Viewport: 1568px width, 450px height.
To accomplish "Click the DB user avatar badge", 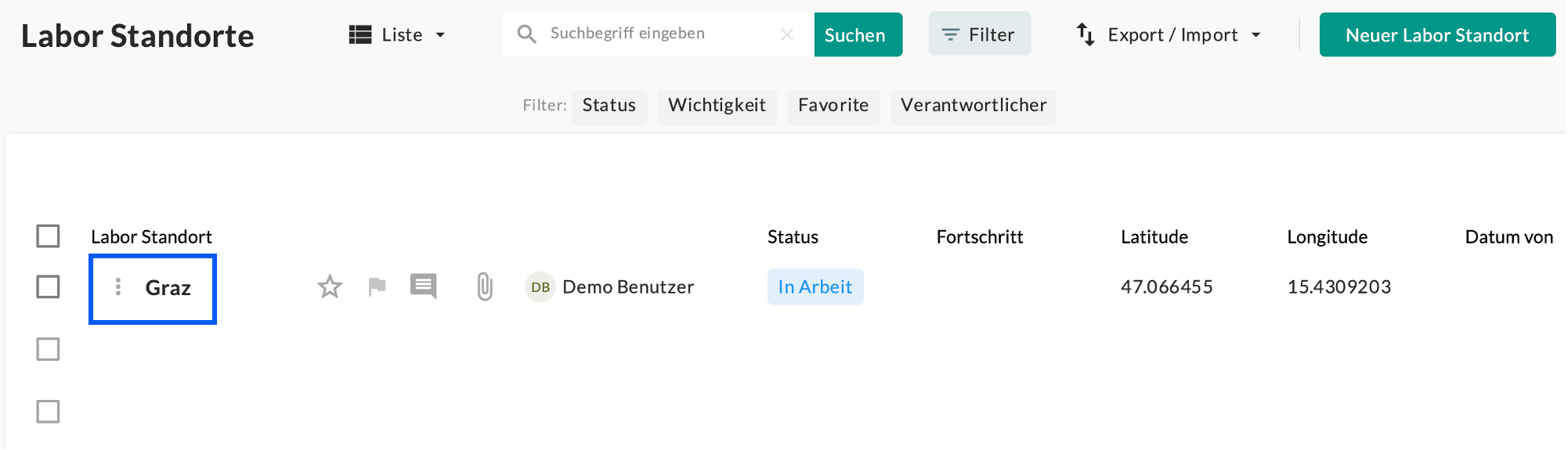I will click(540, 287).
